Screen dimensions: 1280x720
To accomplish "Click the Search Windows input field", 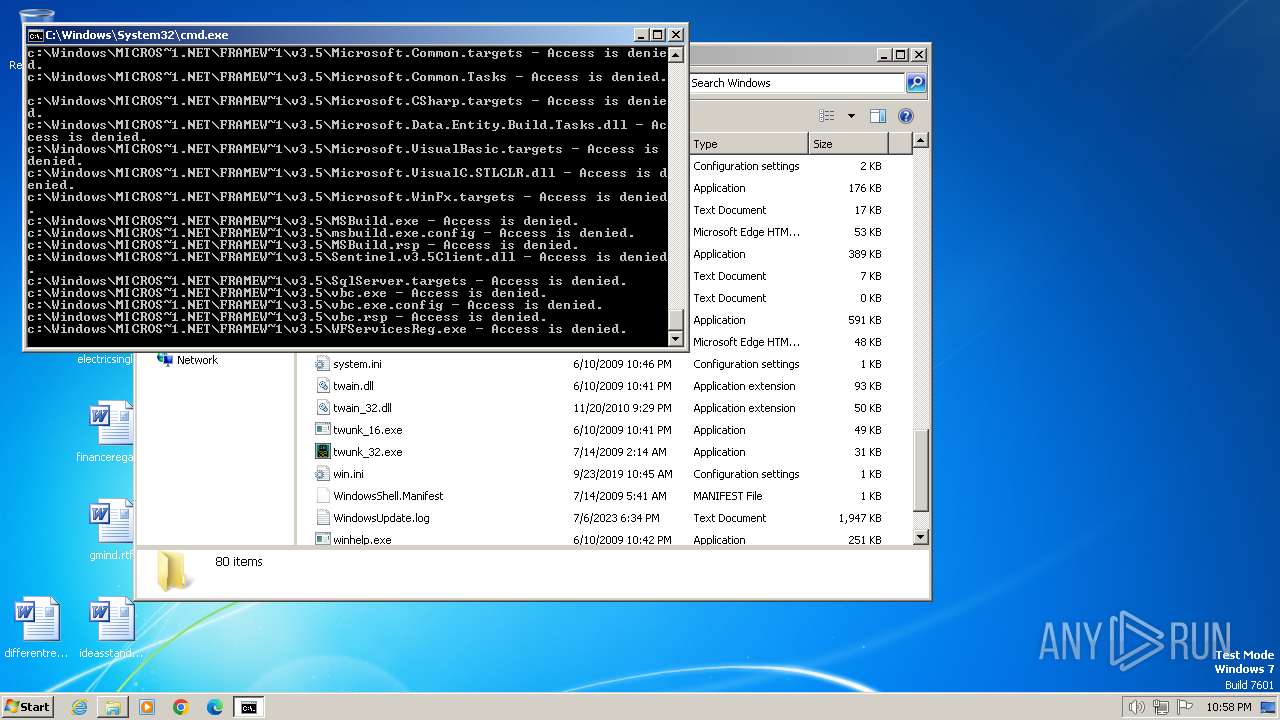I will coord(797,83).
